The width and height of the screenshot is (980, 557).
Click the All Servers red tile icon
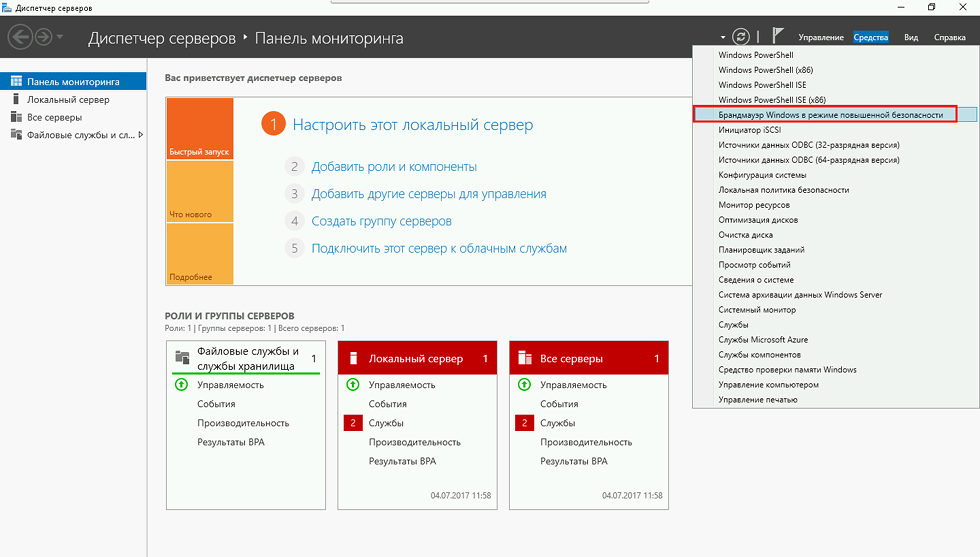click(x=525, y=358)
